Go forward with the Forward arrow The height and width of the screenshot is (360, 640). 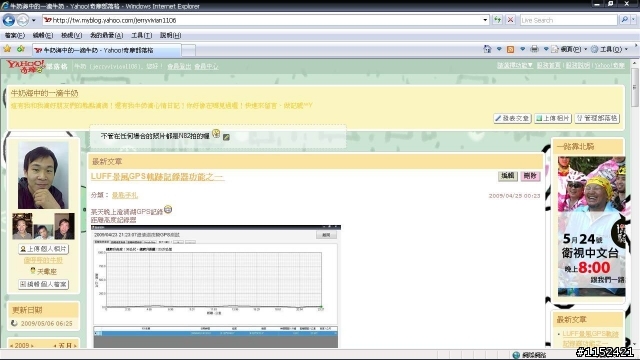[22, 20]
